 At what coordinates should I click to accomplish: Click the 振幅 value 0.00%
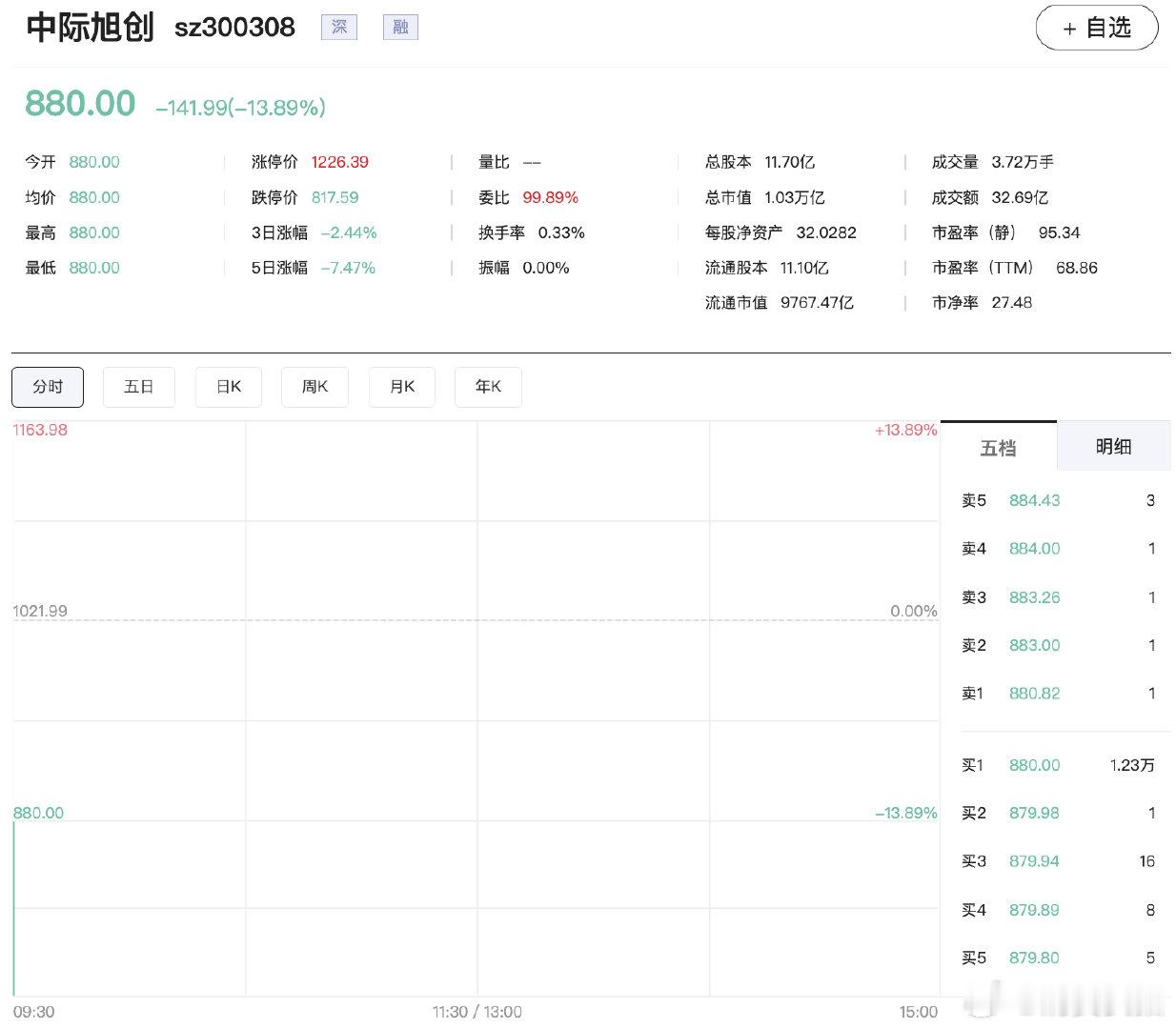coord(546,268)
